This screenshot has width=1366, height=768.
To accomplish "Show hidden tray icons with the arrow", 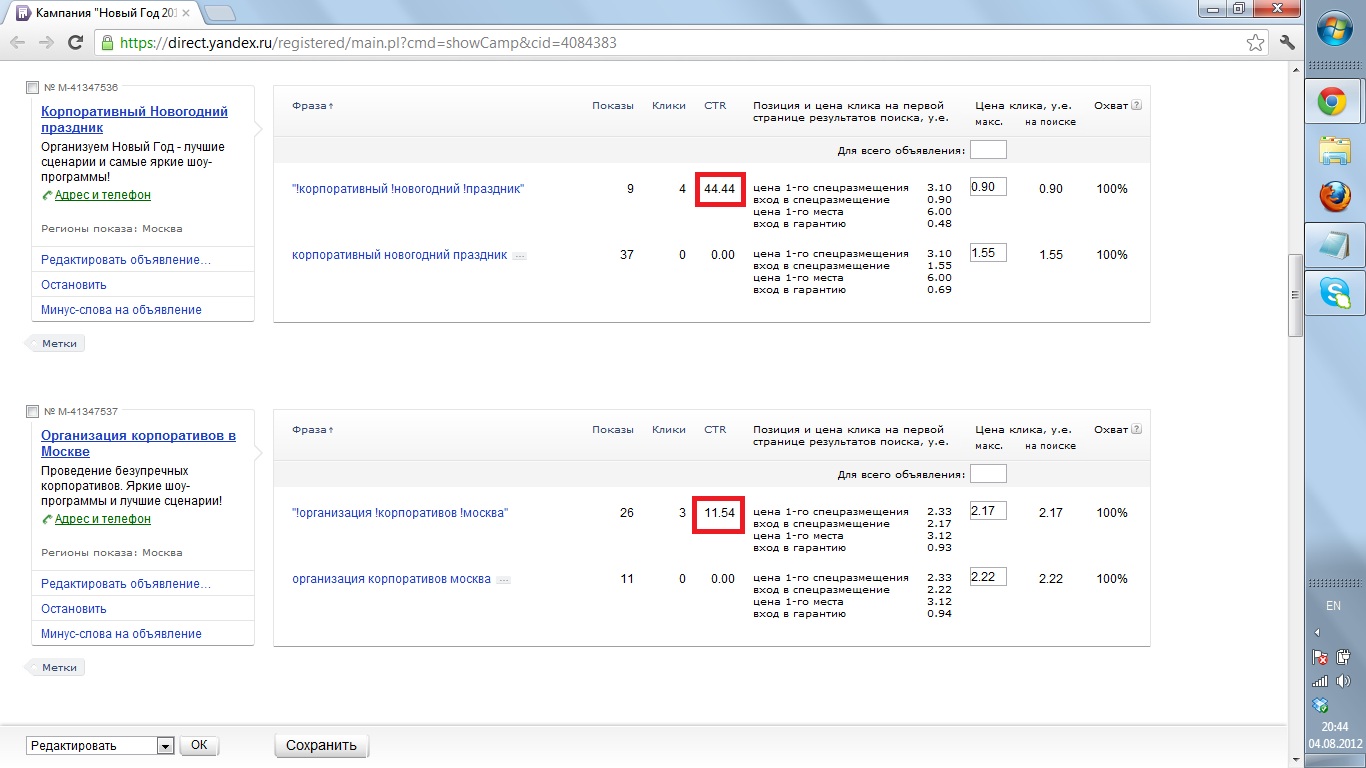I will pos(1317,632).
